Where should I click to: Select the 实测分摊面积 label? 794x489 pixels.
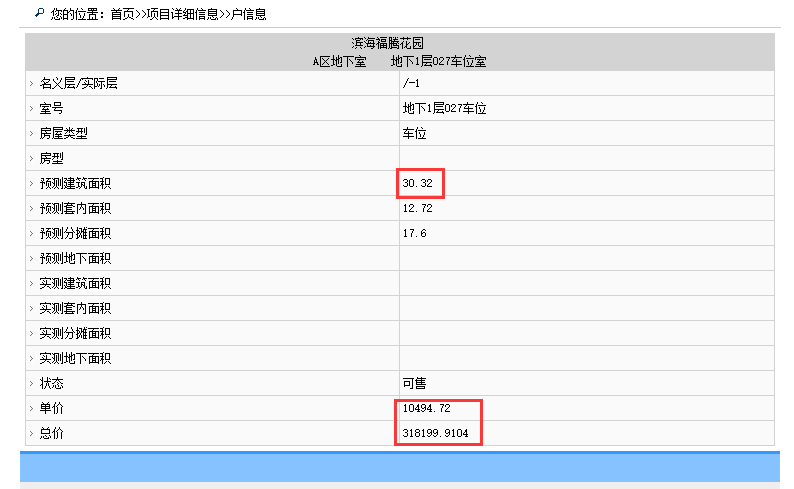point(75,333)
